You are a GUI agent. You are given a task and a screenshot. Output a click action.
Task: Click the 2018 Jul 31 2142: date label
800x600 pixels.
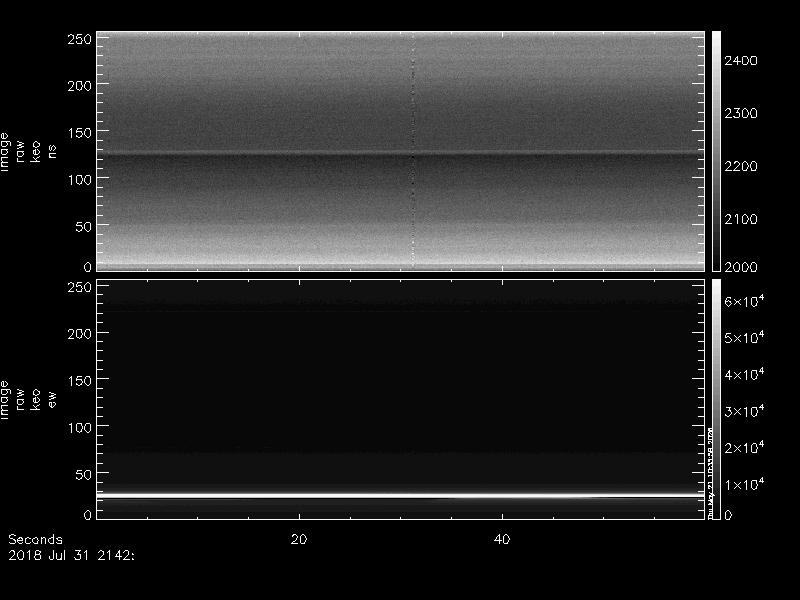pos(71,556)
